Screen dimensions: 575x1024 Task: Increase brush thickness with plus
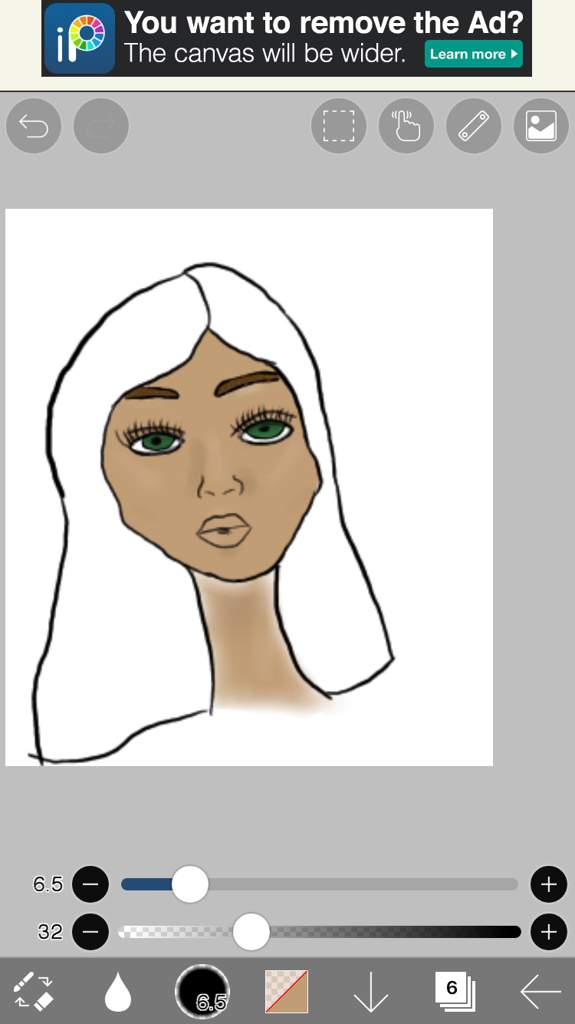(549, 884)
